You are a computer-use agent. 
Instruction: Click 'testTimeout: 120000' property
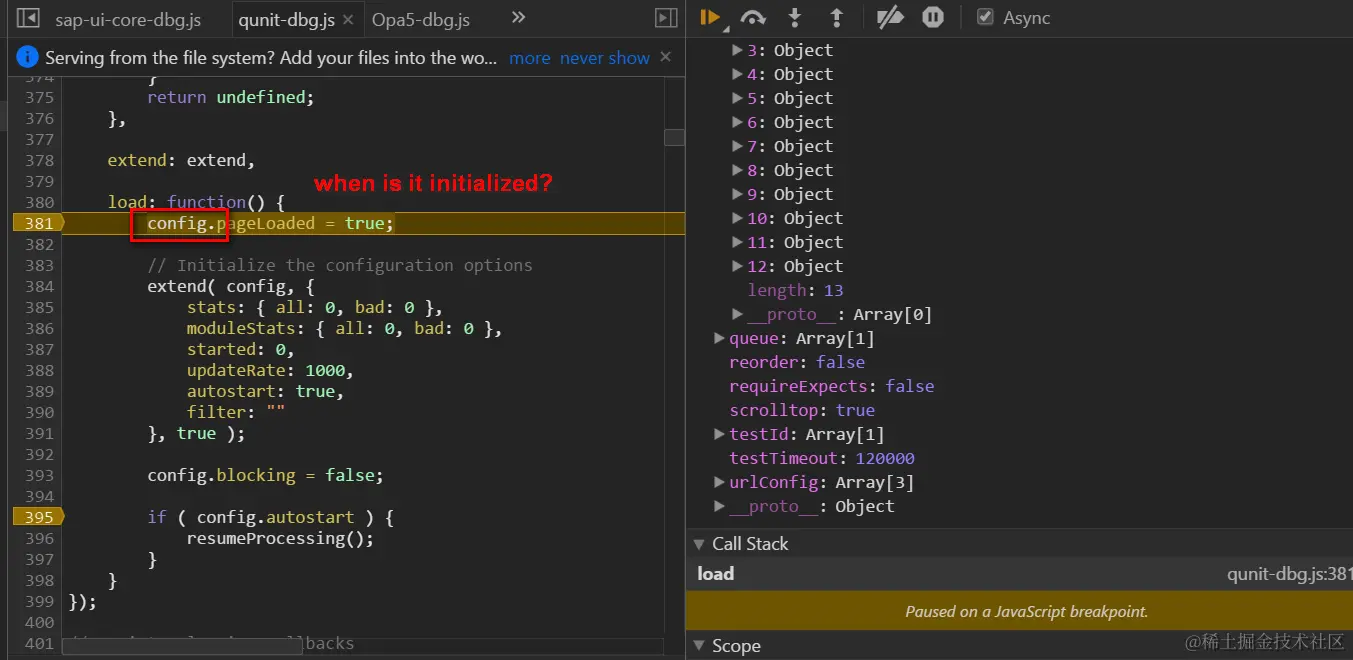tap(822, 458)
